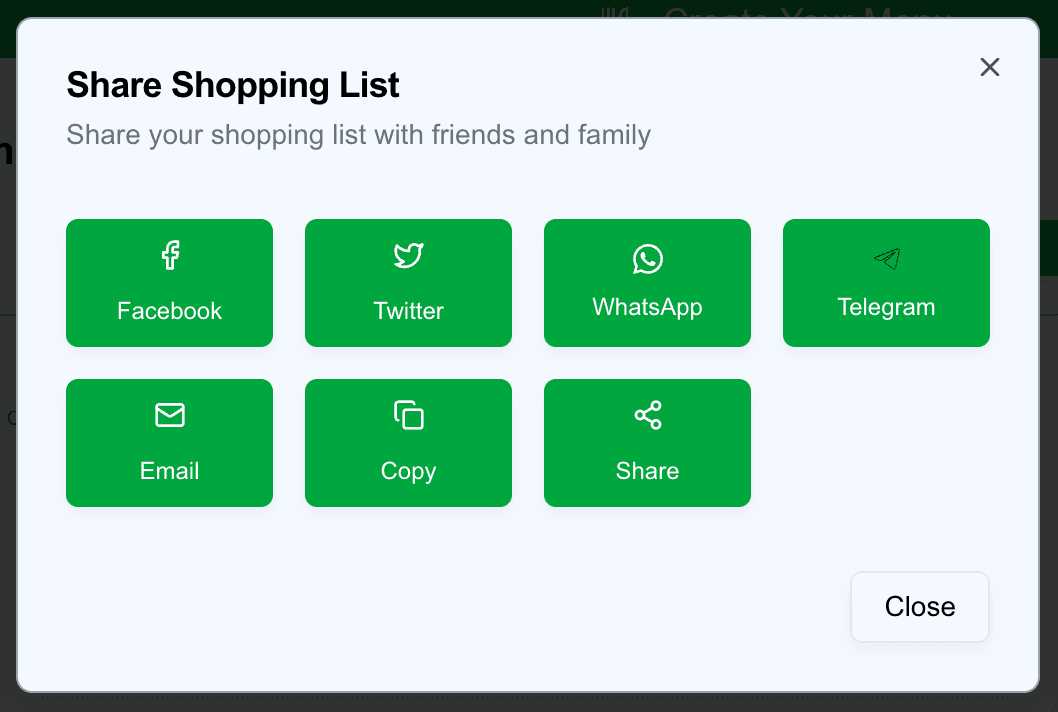Image resolution: width=1058 pixels, height=712 pixels.
Task: Select the Twitter text label
Action: click(x=408, y=311)
